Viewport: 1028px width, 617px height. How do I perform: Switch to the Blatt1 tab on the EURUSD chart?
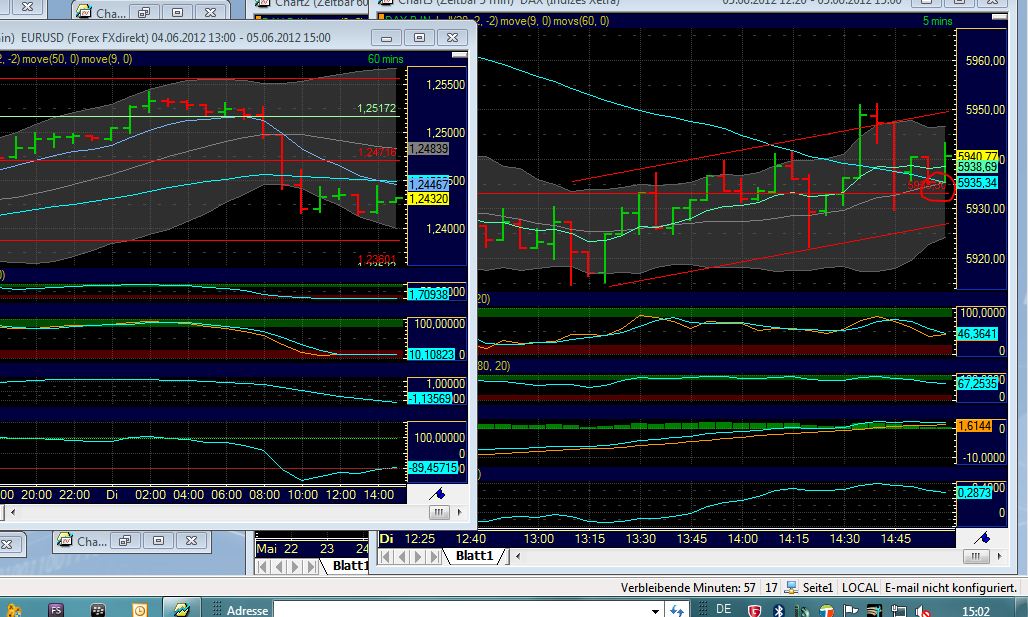(x=350, y=566)
